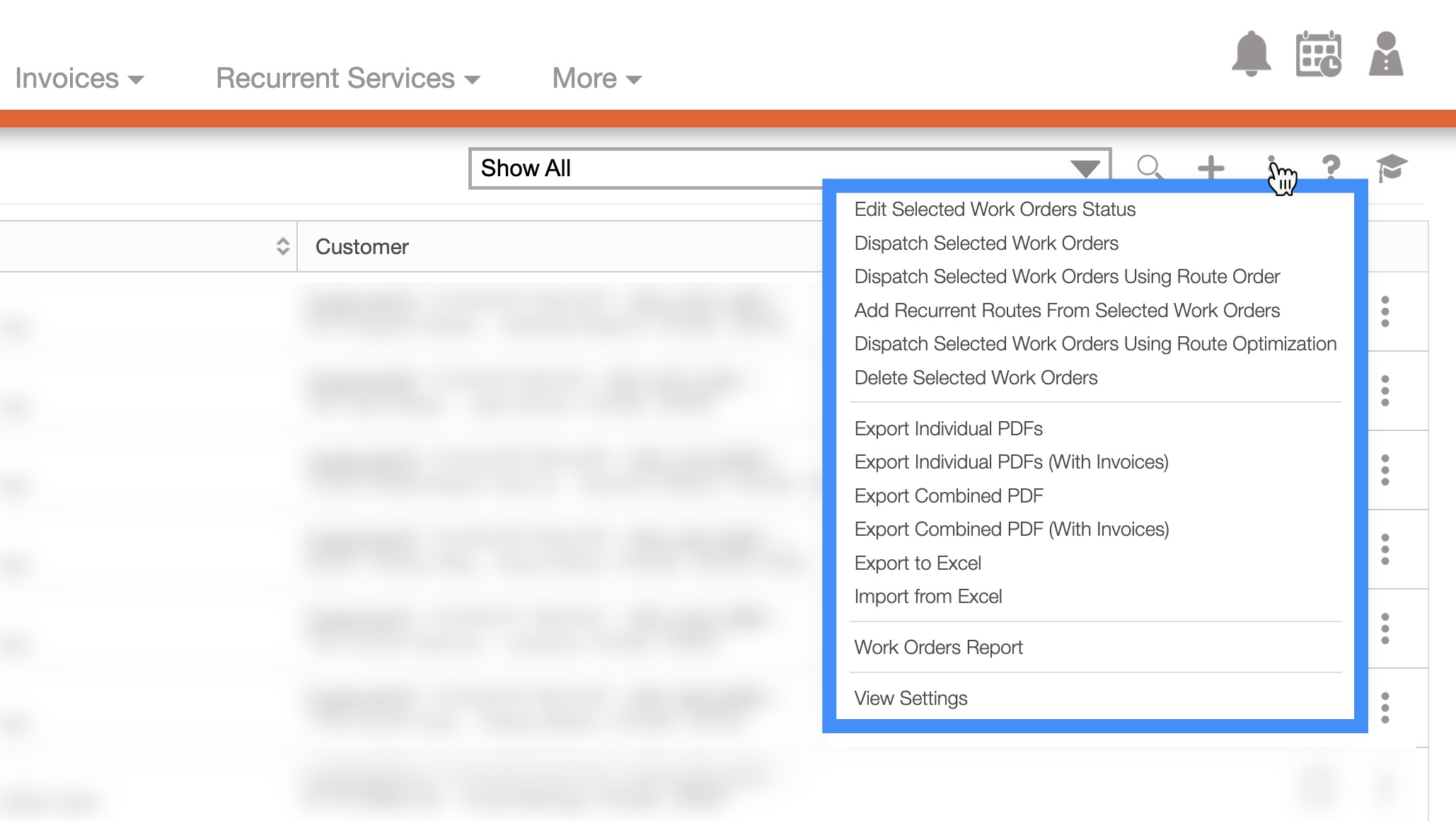1456x821 pixels.
Task: Open the graduation cap tutorials icon
Action: (1391, 168)
